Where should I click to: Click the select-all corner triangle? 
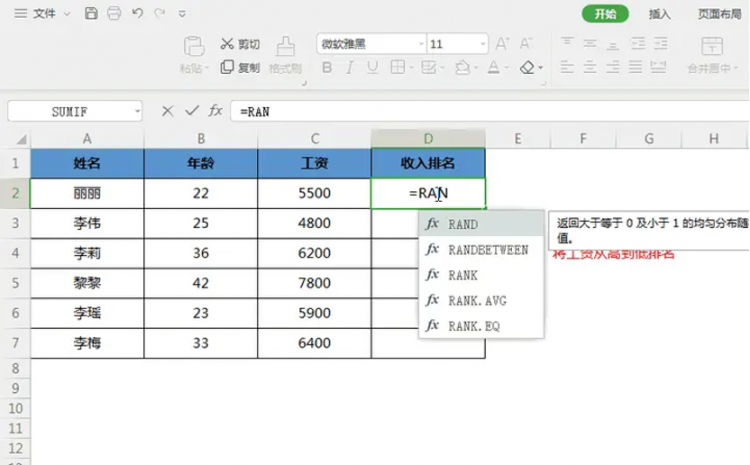[22, 140]
